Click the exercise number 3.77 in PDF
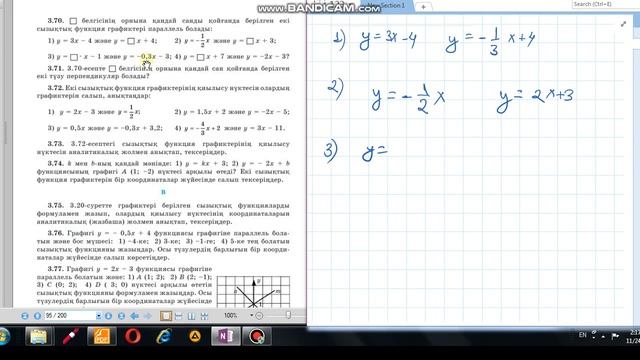Screen dimensions: 640x360 point(56,269)
